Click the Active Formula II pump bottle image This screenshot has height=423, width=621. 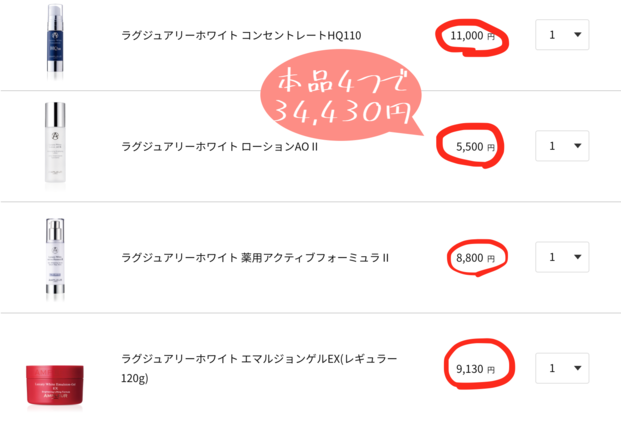coord(55,259)
